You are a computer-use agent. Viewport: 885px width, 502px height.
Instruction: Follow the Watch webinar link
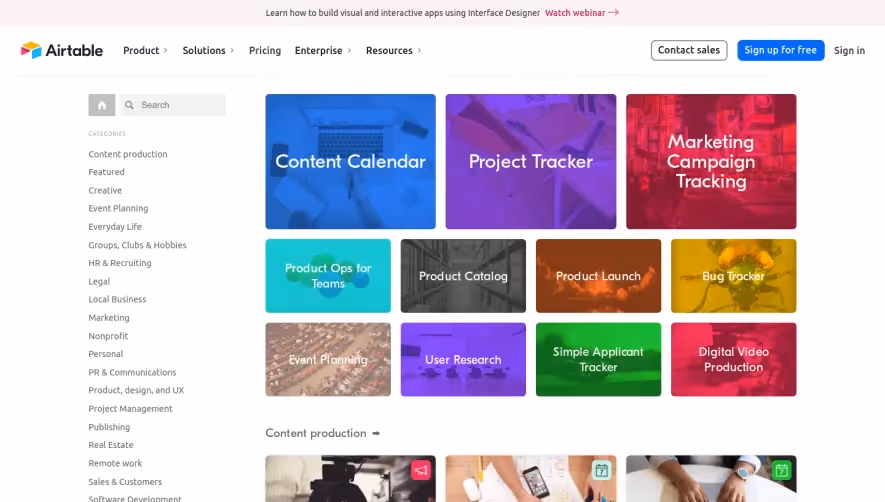[x=575, y=12]
